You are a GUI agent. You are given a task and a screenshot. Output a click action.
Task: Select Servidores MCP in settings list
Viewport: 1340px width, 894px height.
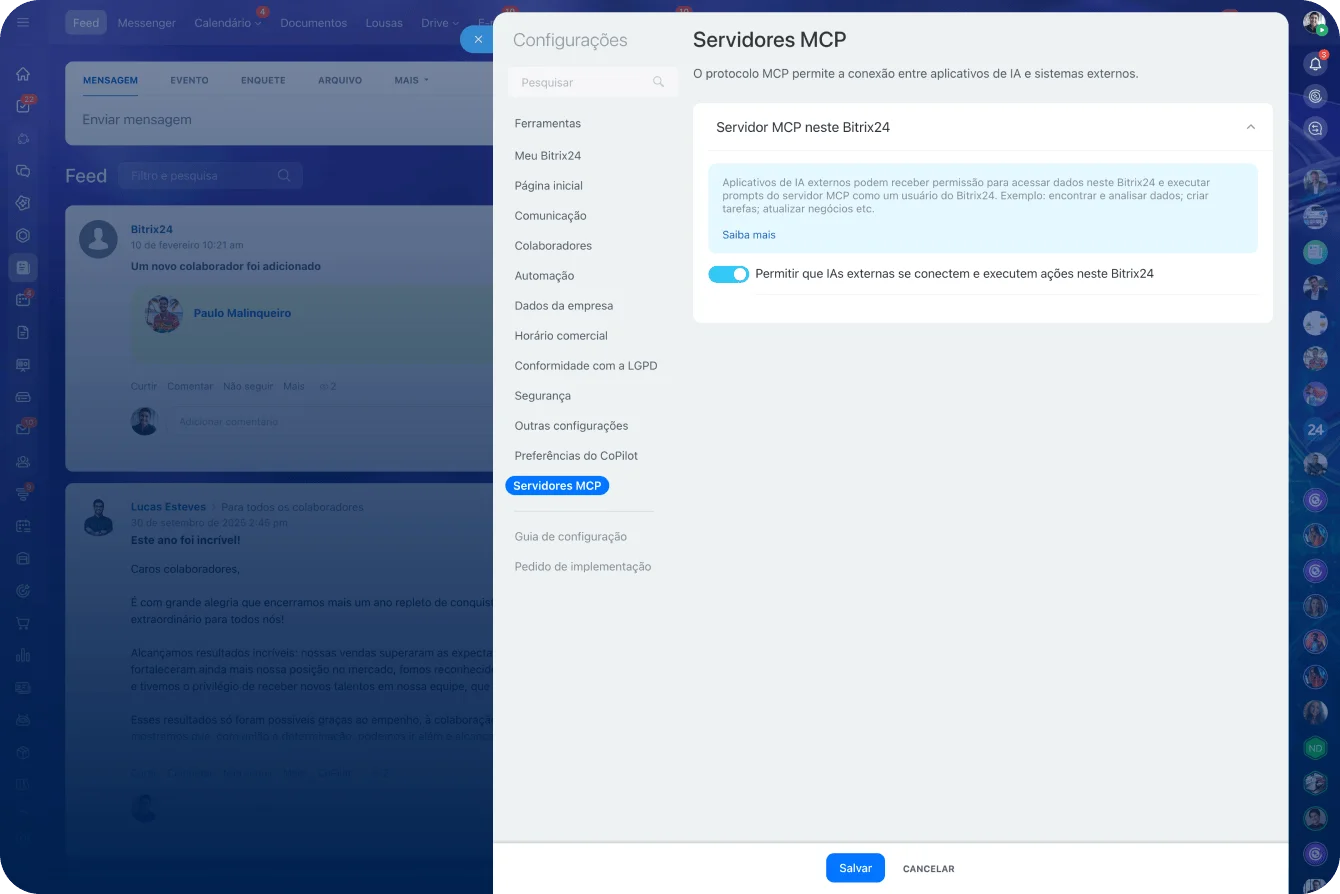coord(557,486)
